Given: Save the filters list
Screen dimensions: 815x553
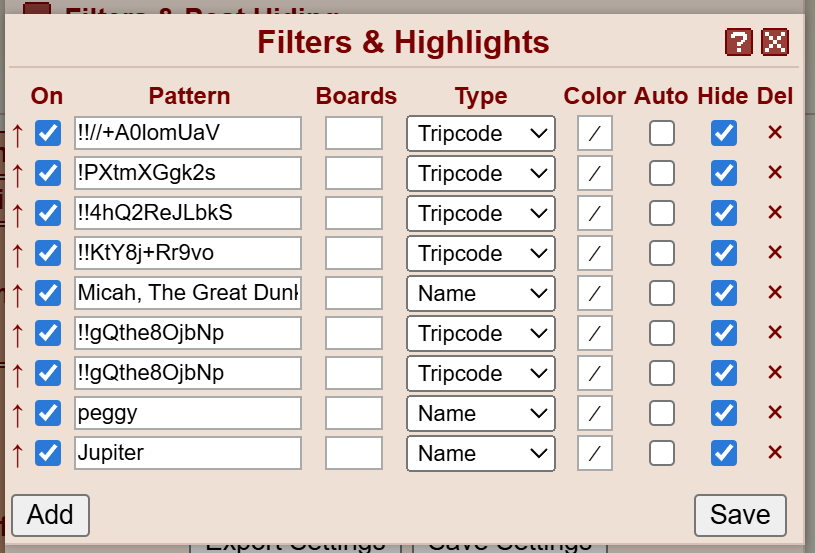Looking at the screenshot, I should click(740, 515).
